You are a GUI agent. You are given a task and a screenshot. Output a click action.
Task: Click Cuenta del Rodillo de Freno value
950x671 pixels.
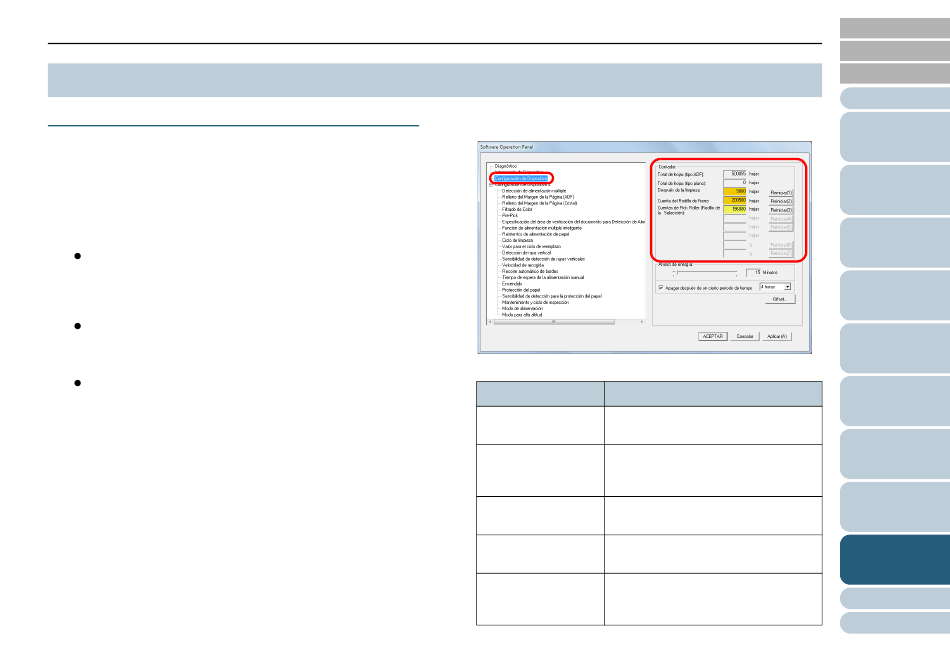[734, 200]
